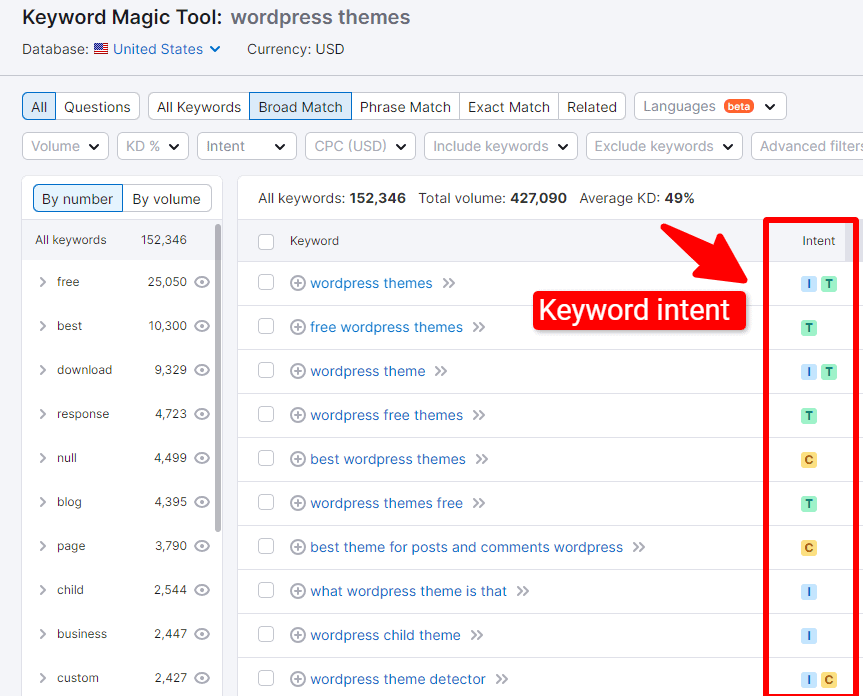This screenshot has height=696, width=863.
Task: Toggle the select-all checkbox in the table header
Action: point(265,241)
